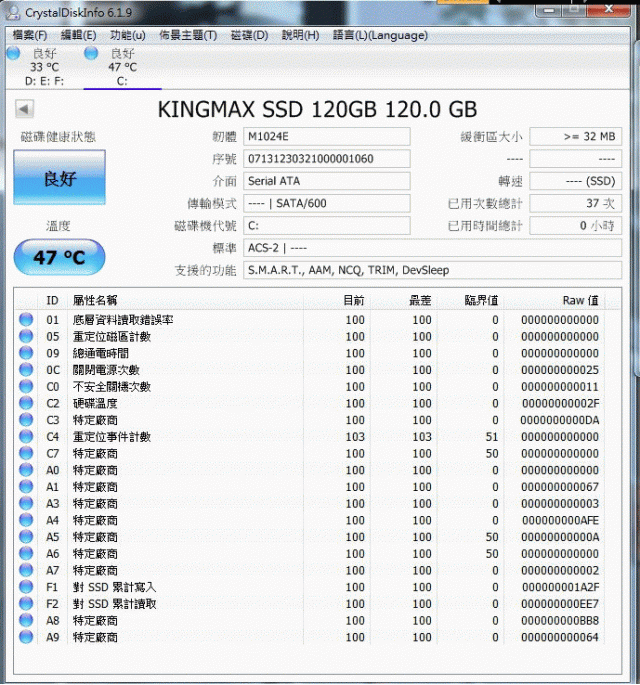Image resolution: width=640 pixels, height=685 pixels.
Task: Click the status icon of row A0
Action: point(26,470)
